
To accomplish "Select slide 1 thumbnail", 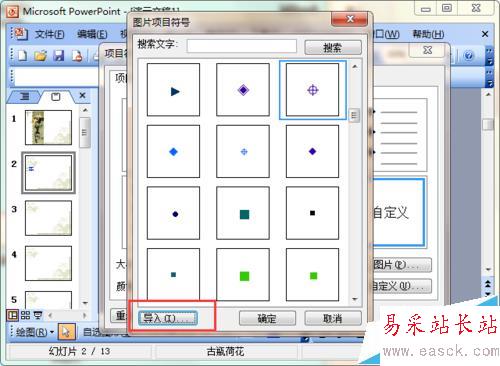I will click(x=48, y=127).
